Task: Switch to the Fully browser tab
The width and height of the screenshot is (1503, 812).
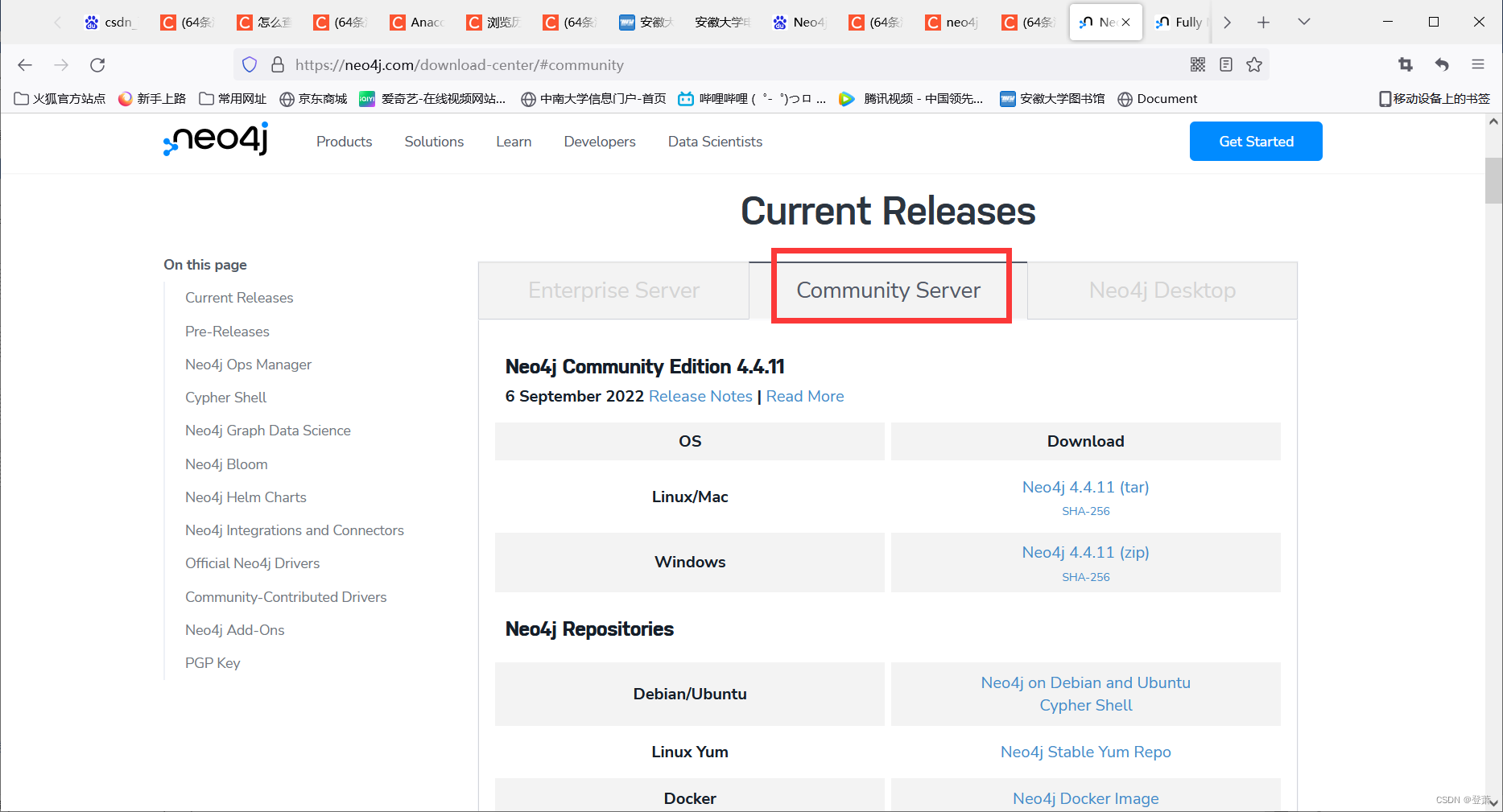Action: [1181, 23]
